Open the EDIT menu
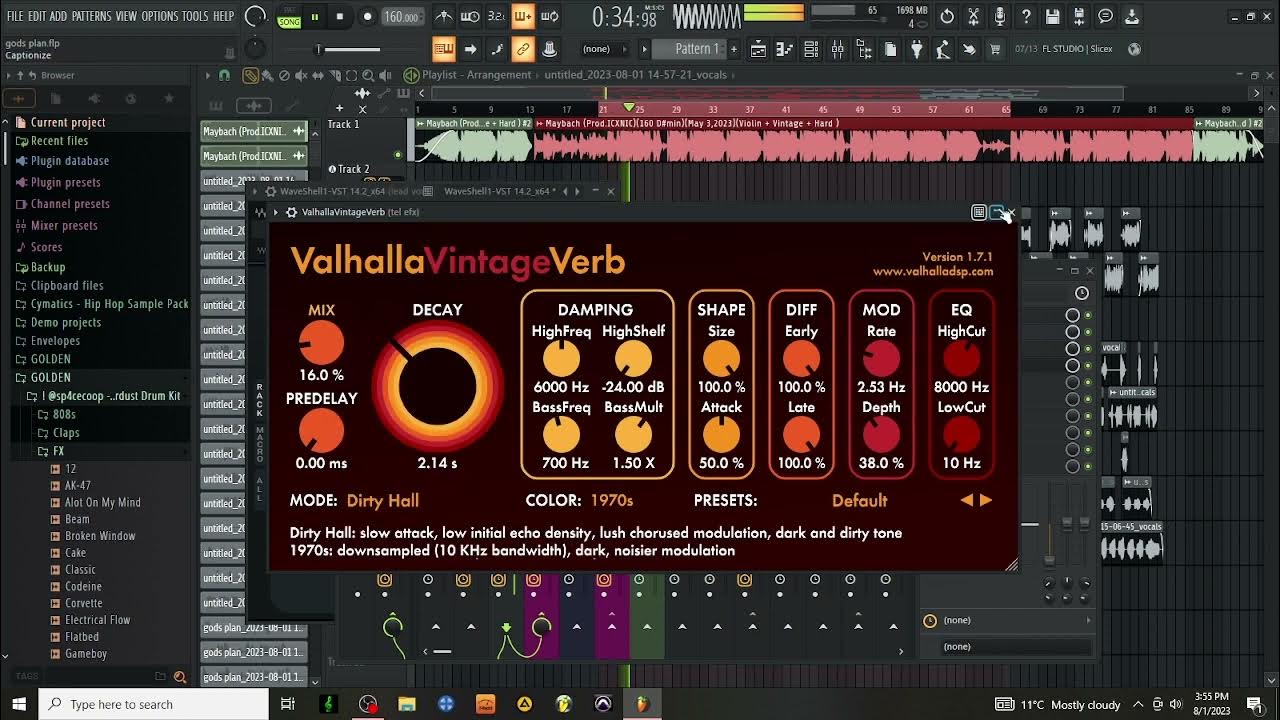 37,16
